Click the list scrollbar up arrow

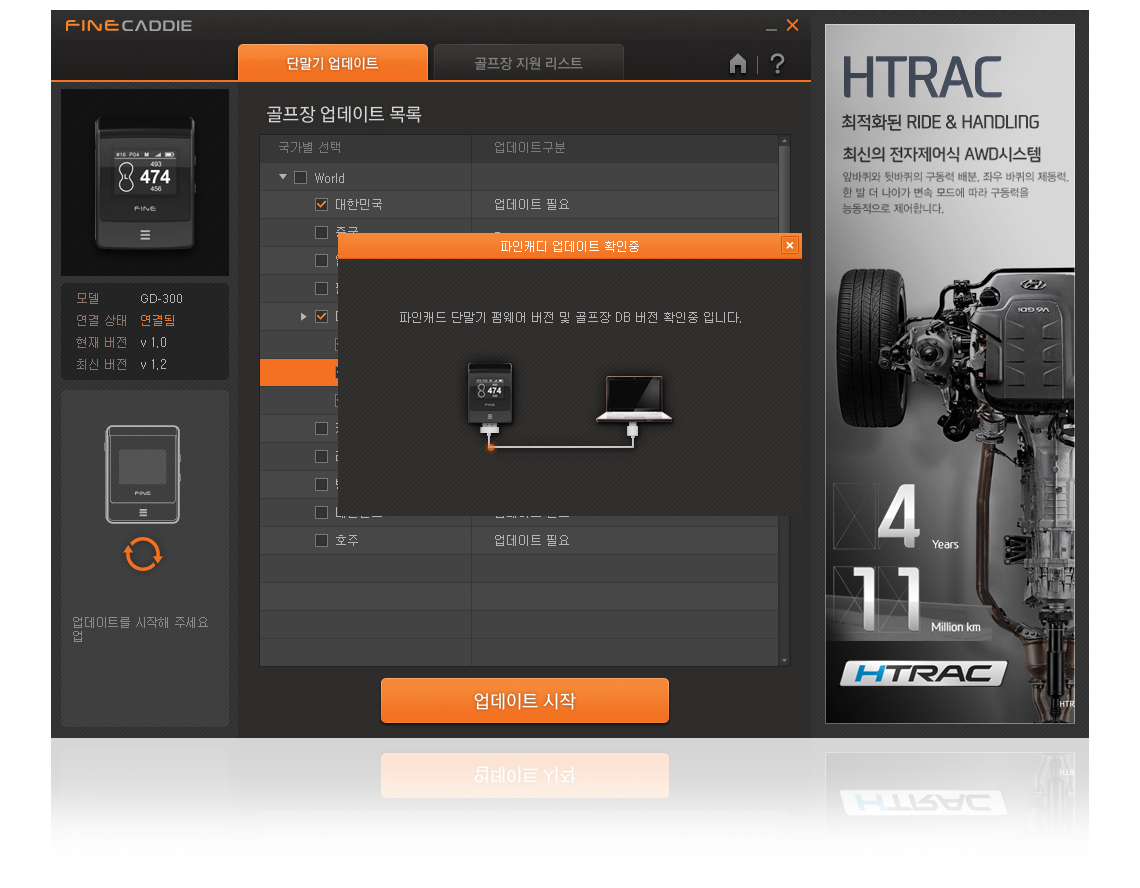[x=784, y=141]
